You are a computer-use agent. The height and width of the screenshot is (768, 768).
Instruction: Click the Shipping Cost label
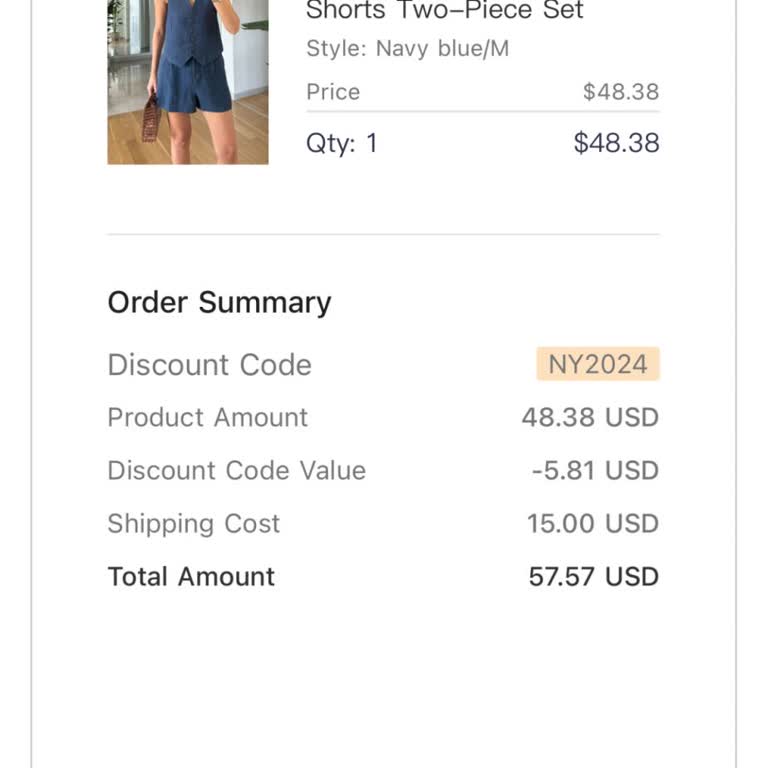tap(193, 523)
